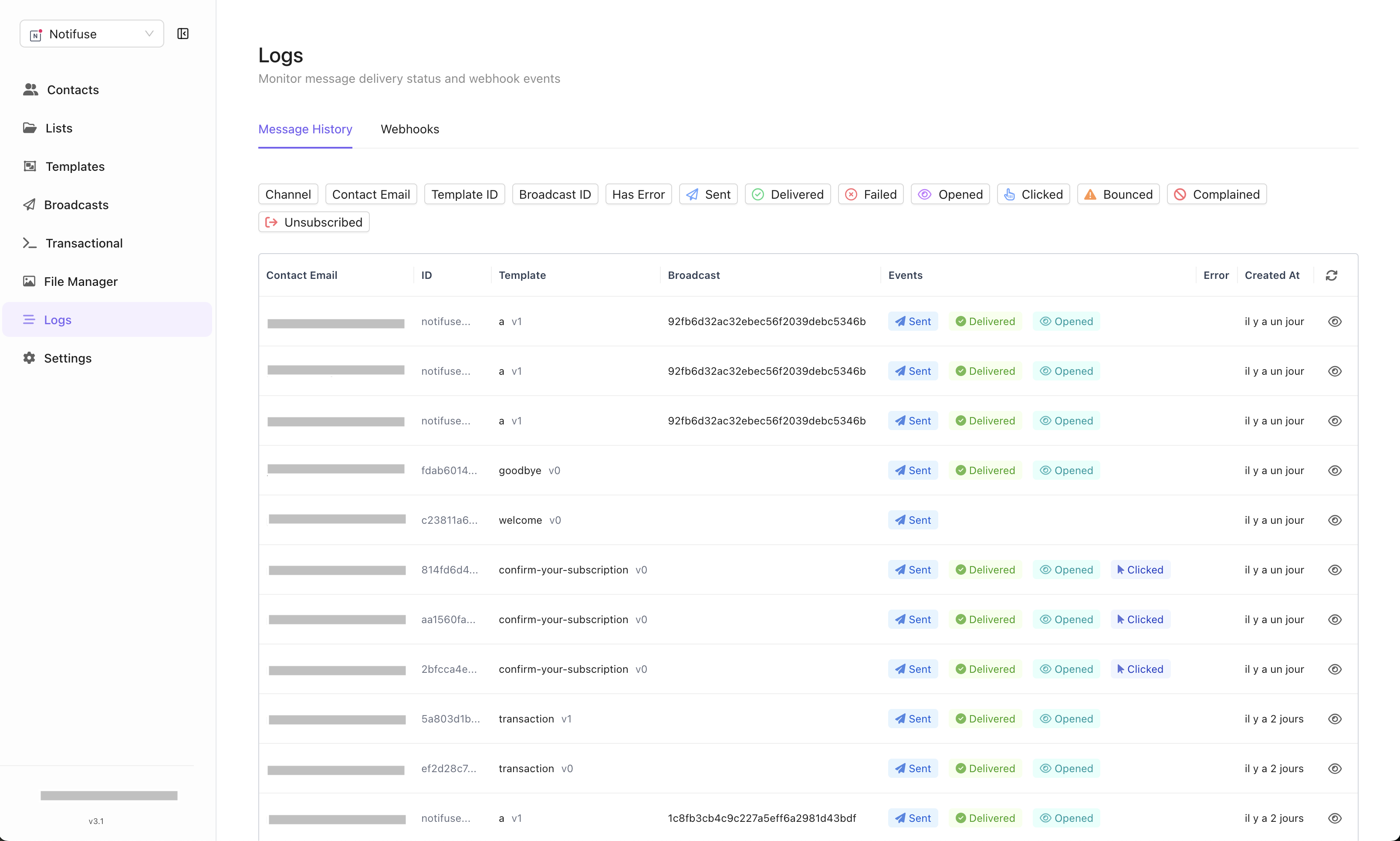The image size is (1400, 841).
Task: Click Delivered tag in goodbye row
Action: point(985,470)
